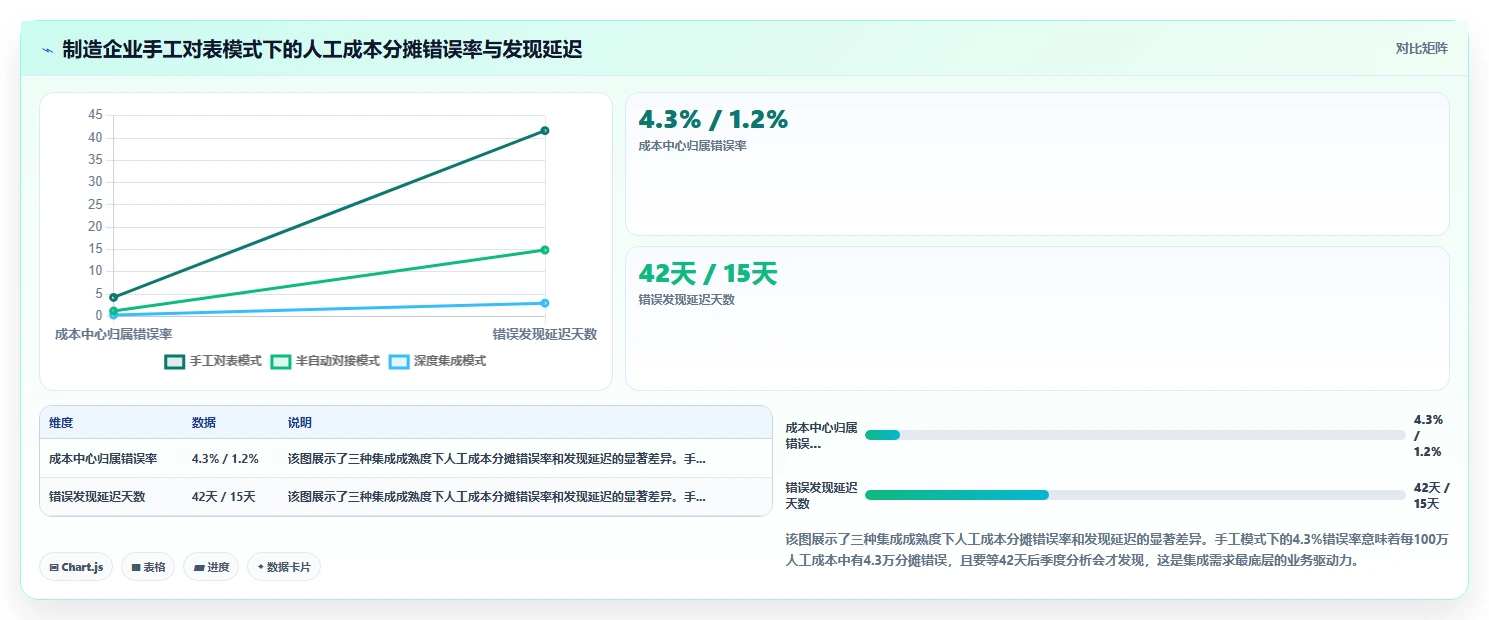Click blue data point at 错误发现延迟天数
Screen dimensions: 1489x620
click(x=545, y=303)
